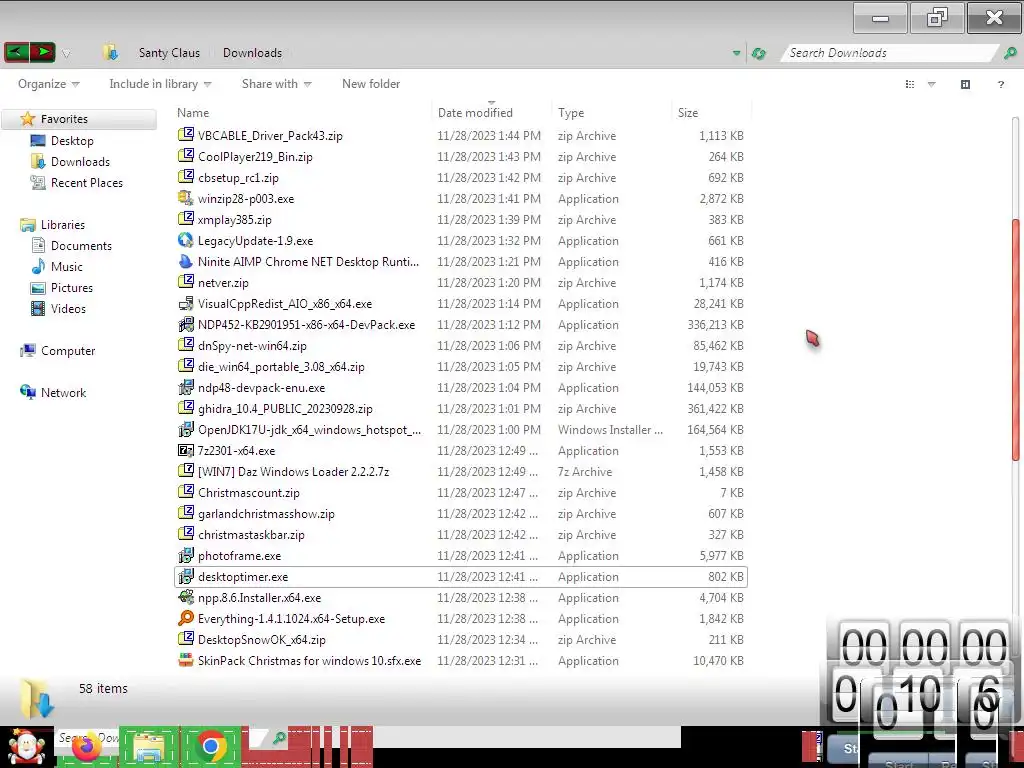The width and height of the screenshot is (1024, 768).
Task: Click the vertical scrollbar thumb
Action: click(1016, 340)
